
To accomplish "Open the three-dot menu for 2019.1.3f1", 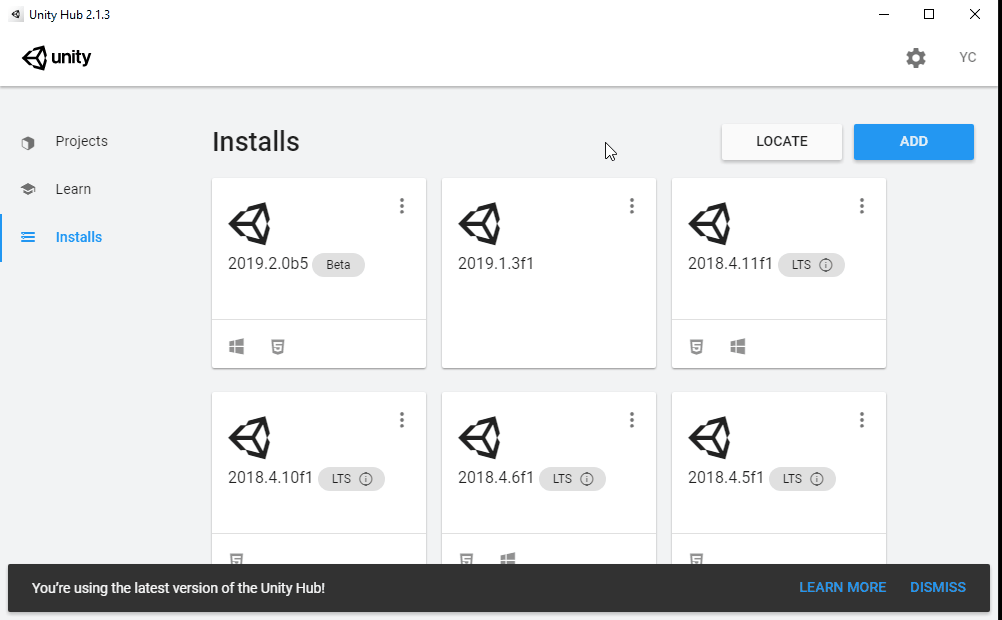I will [632, 206].
